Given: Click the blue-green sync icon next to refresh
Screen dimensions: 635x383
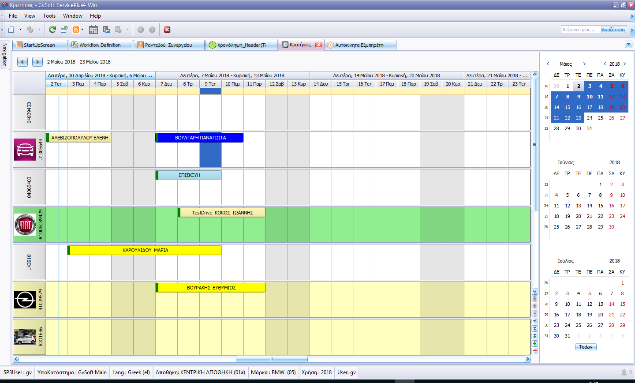Looking at the screenshot, I should click(x=64, y=30).
